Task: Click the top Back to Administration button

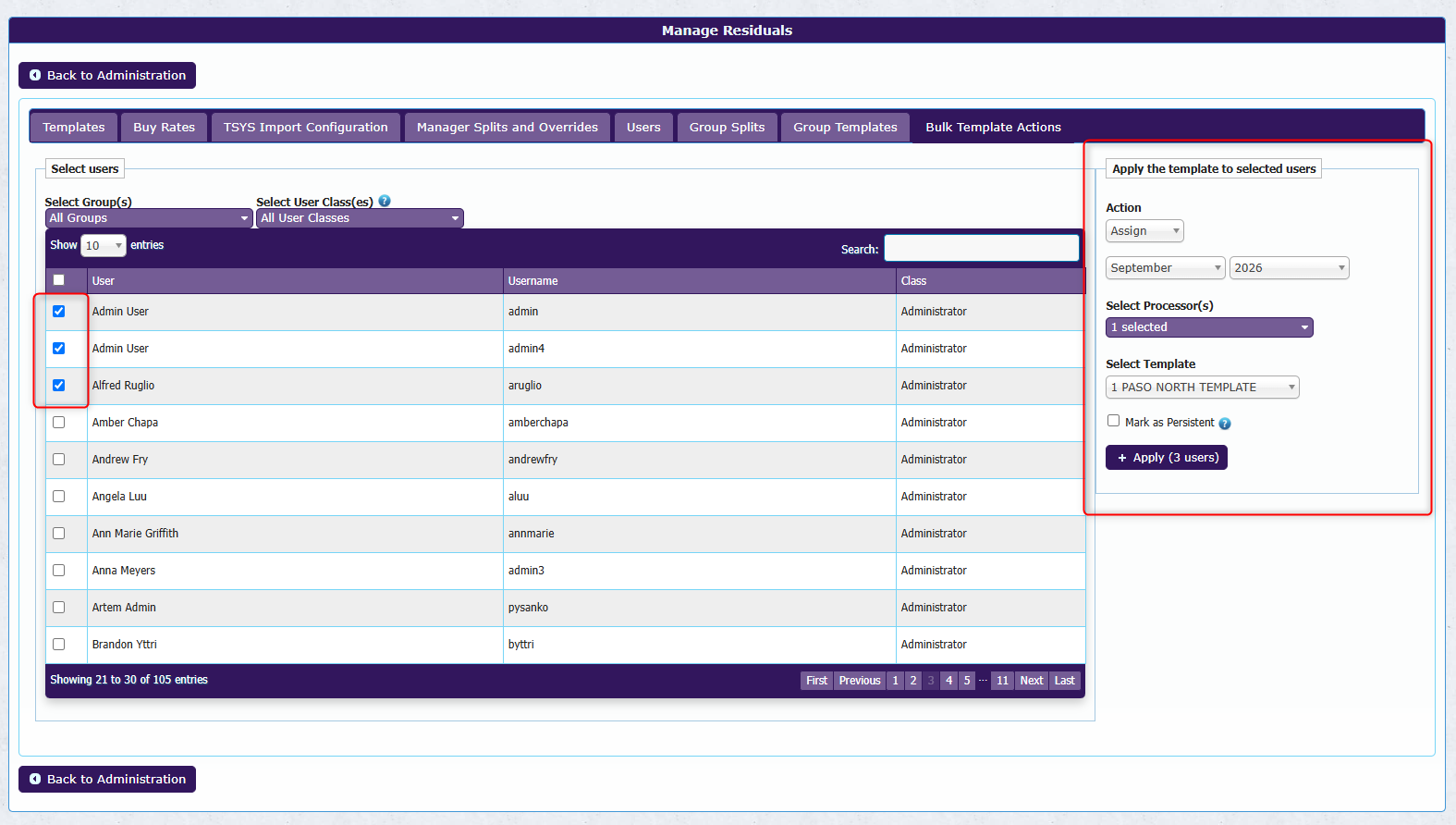Action: (x=107, y=76)
